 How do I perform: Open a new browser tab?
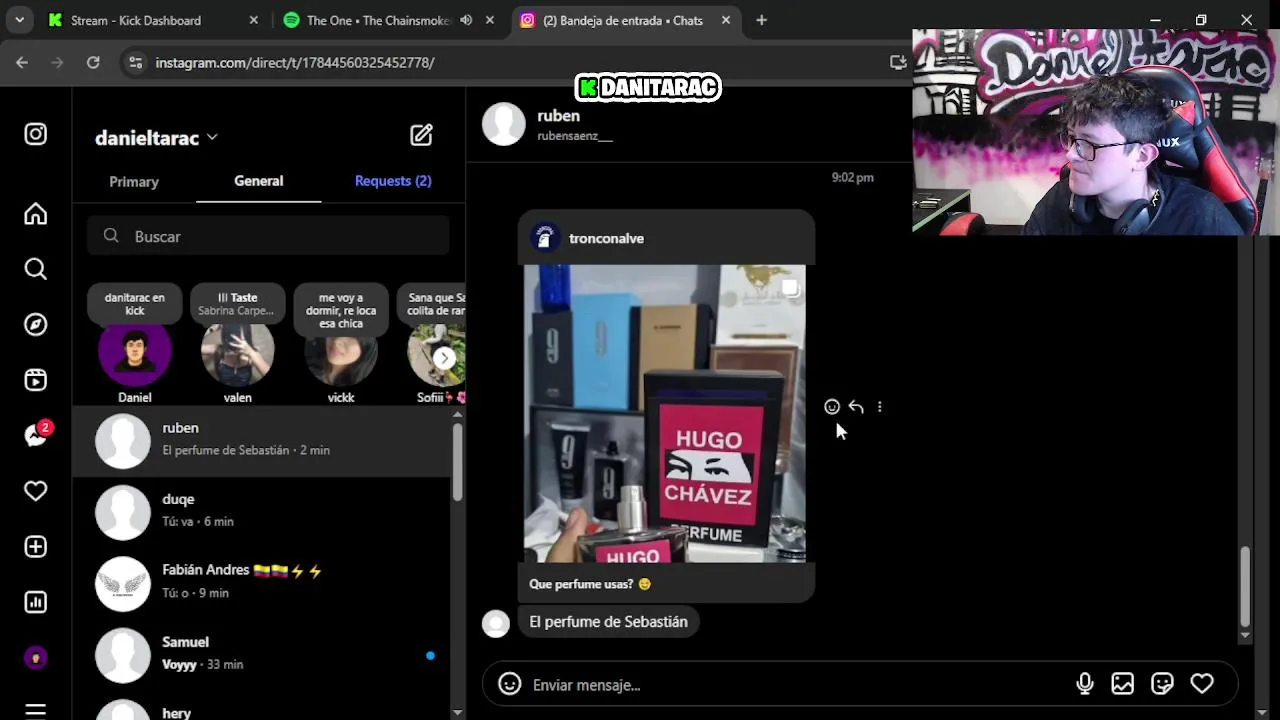click(x=761, y=20)
